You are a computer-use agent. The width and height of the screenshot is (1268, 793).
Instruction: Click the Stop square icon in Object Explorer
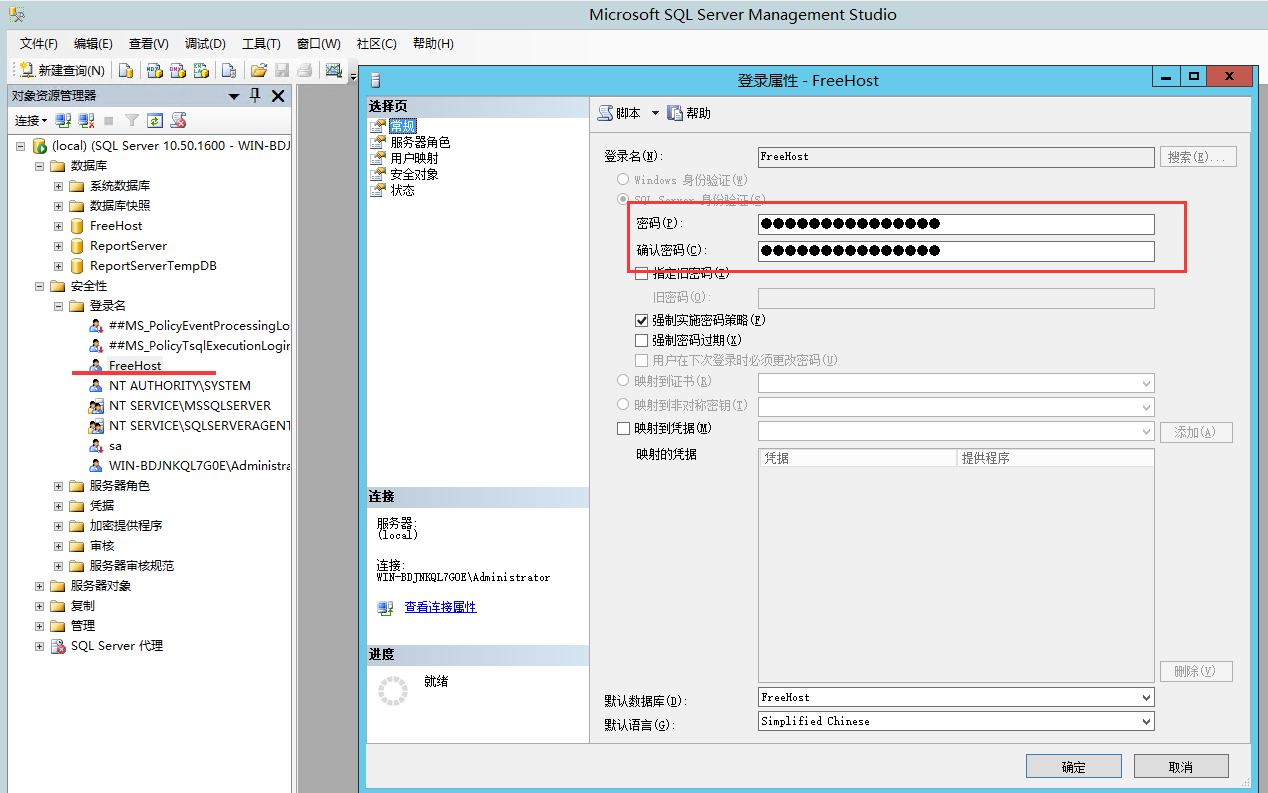pos(109,120)
